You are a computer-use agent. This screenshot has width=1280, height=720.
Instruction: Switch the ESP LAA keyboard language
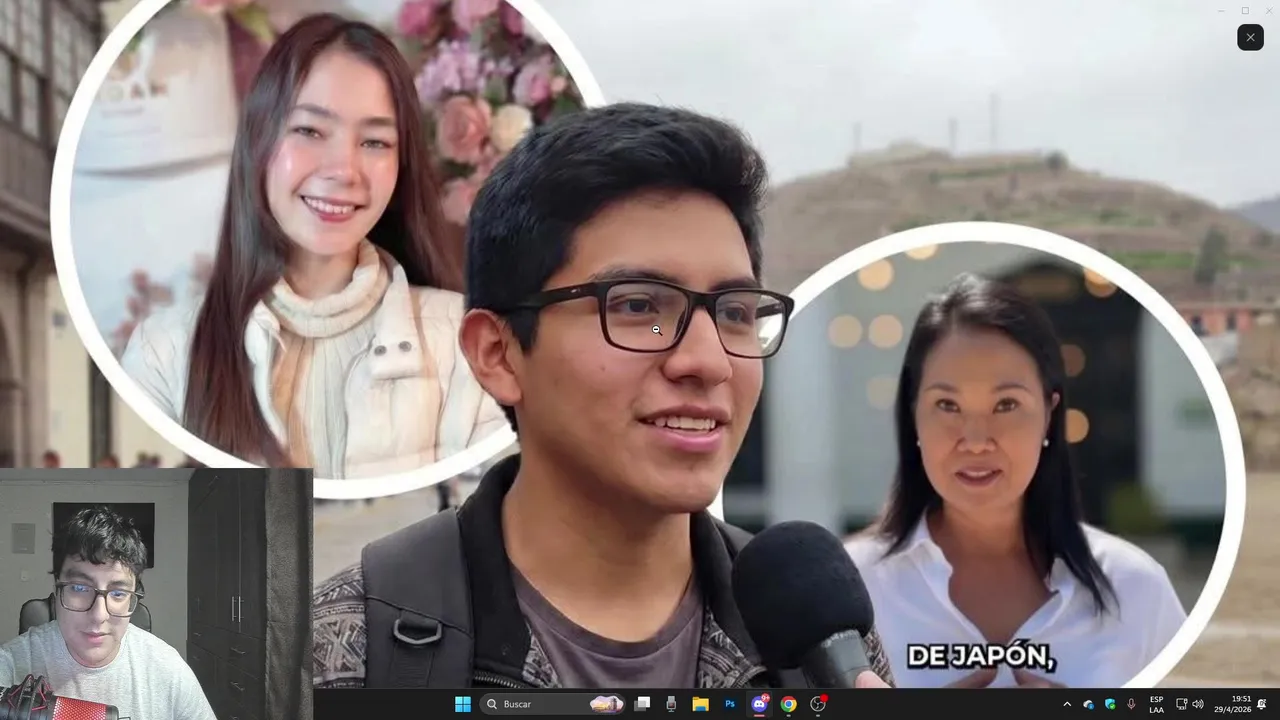(x=1156, y=704)
